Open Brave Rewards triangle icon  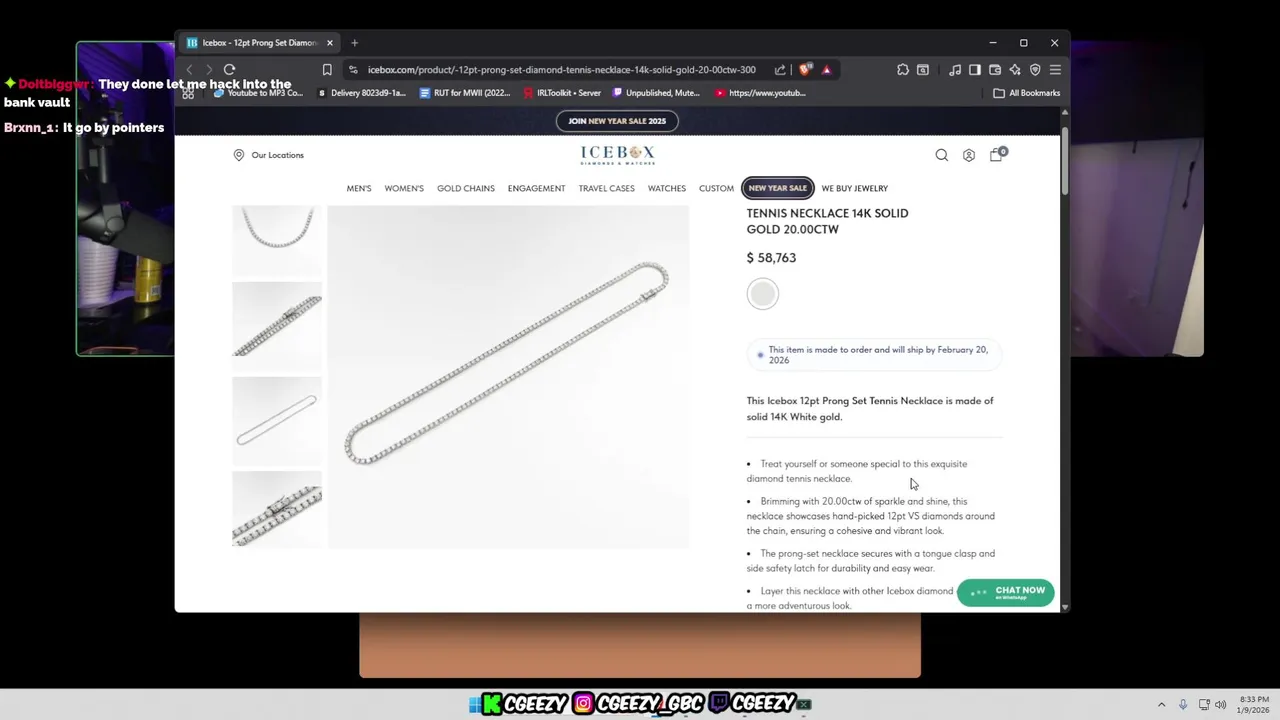(826, 70)
